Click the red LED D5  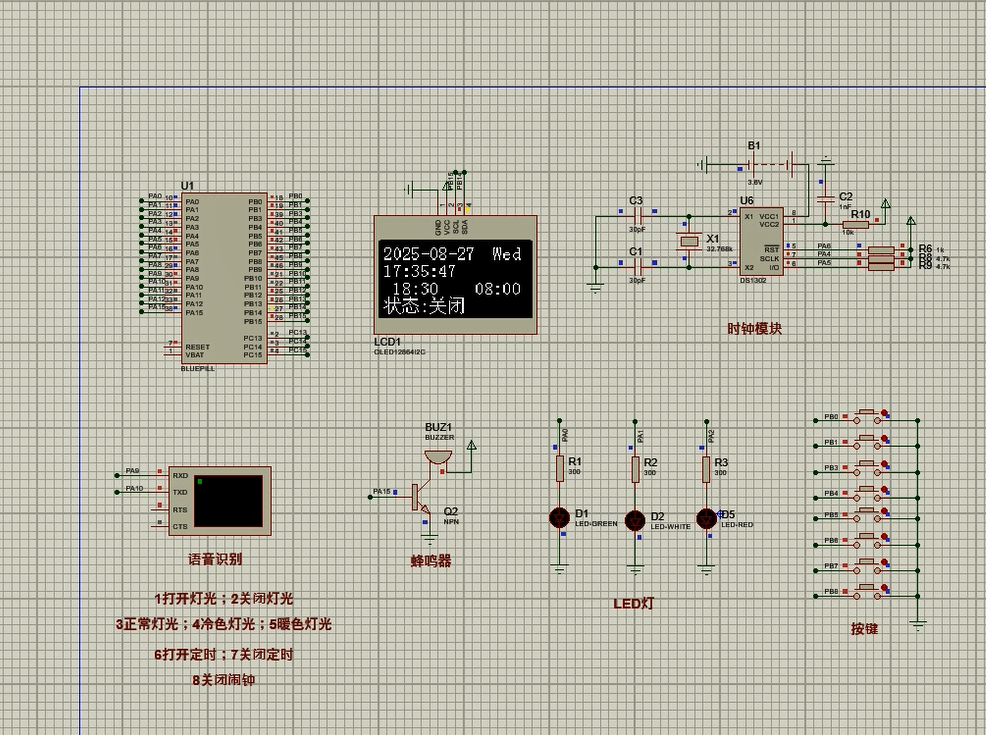click(707, 518)
